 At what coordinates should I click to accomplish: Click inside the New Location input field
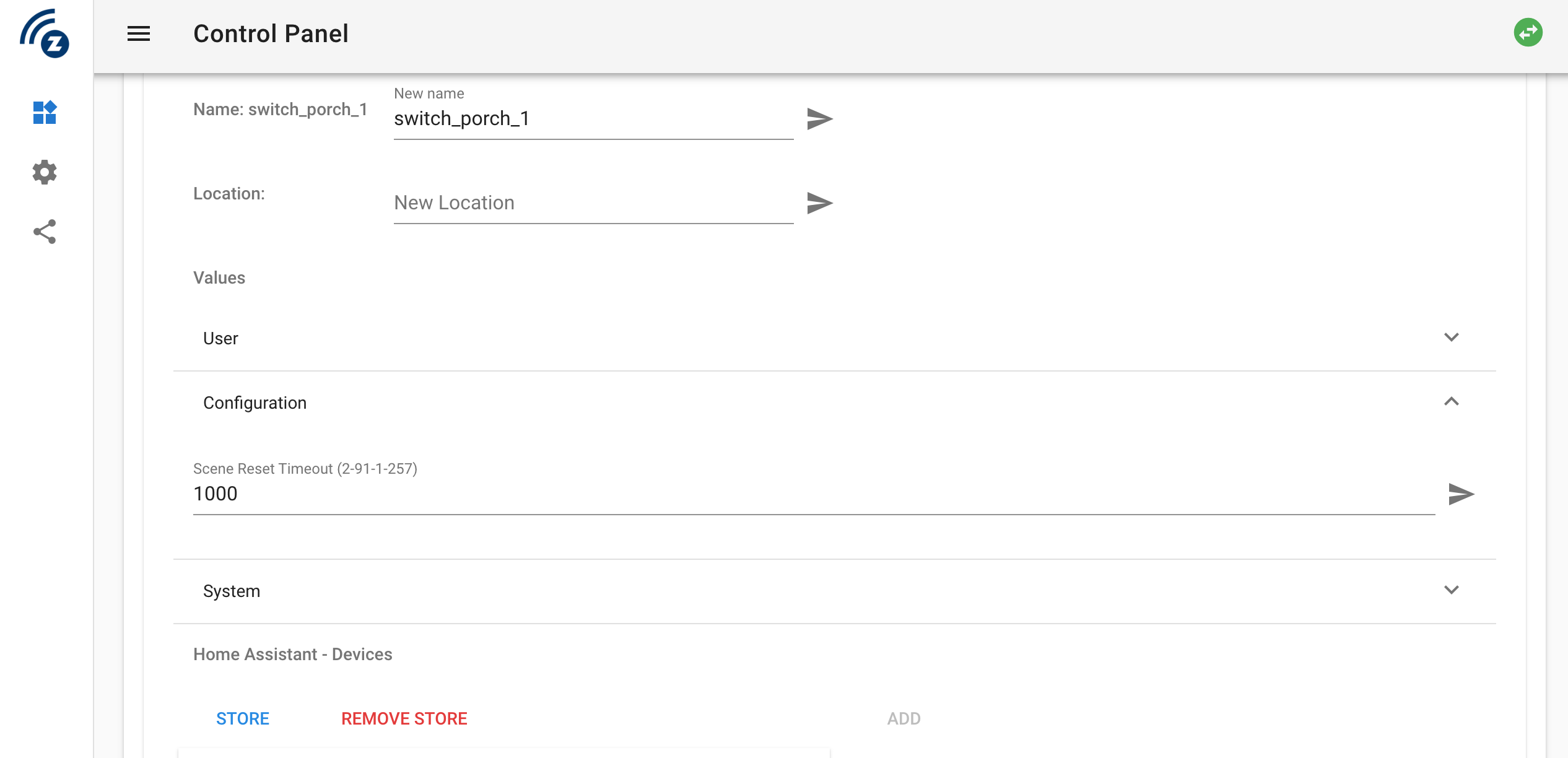point(588,202)
